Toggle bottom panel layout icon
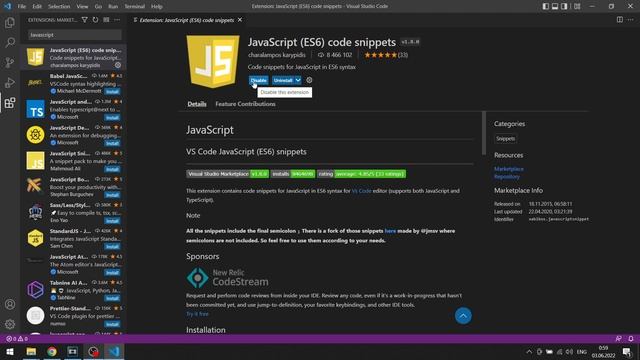The width and height of the screenshot is (640, 360). tap(555, 6)
